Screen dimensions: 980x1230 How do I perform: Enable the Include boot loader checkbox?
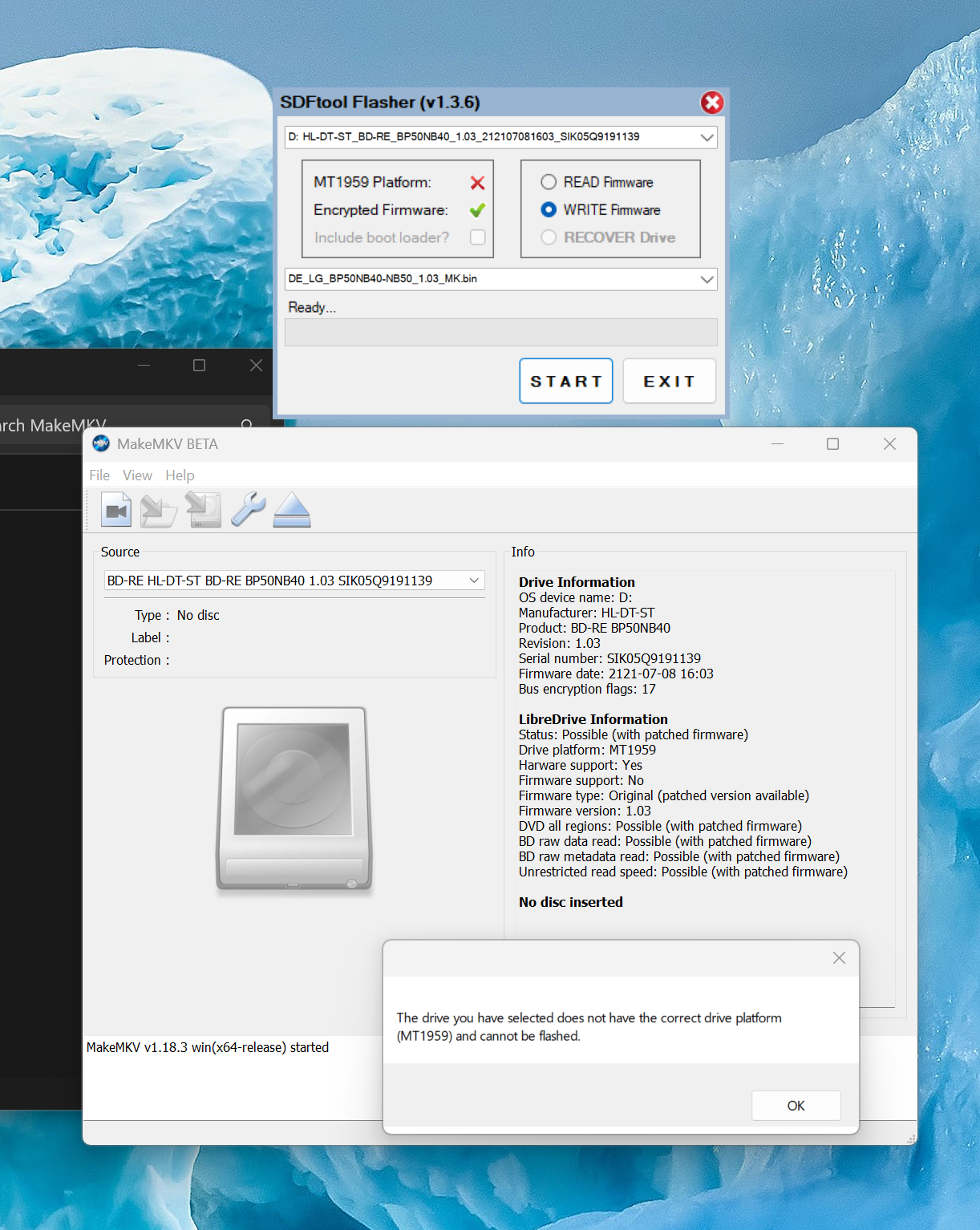[x=477, y=237]
